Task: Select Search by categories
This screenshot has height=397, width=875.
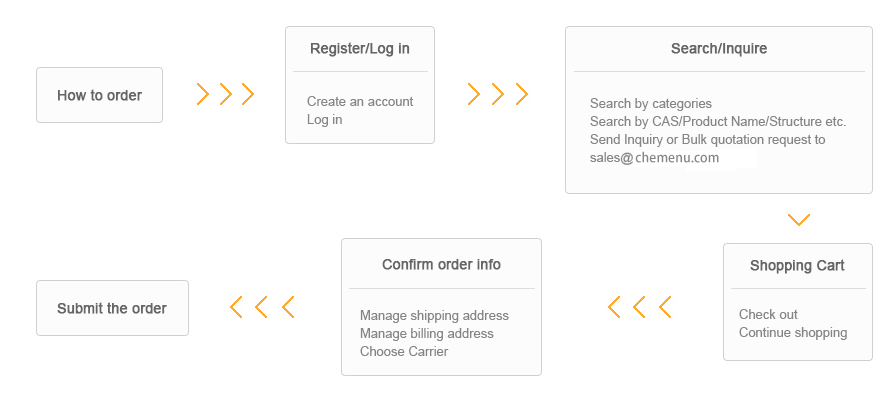Action: click(651, 103)
